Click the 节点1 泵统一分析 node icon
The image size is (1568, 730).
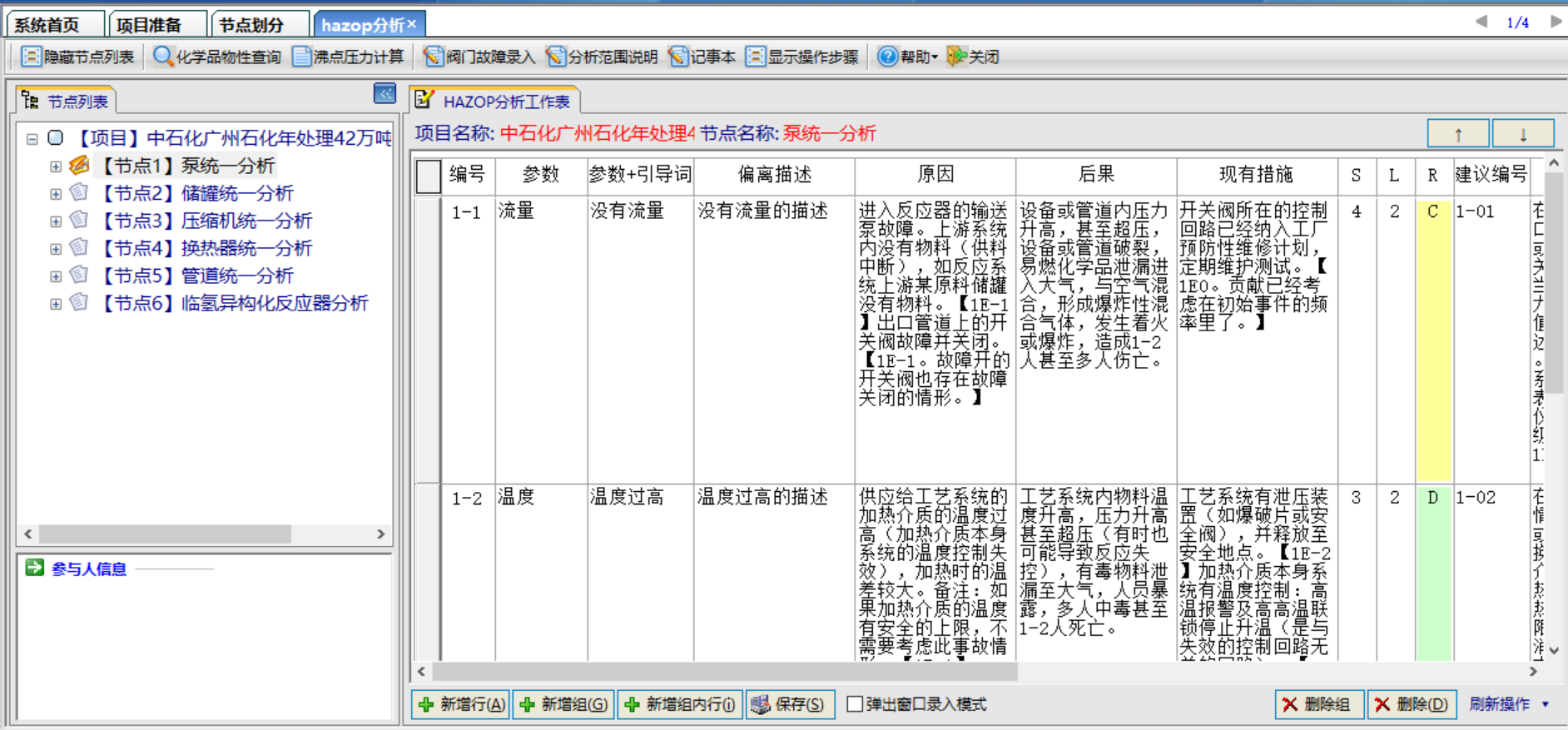(79, 165)
